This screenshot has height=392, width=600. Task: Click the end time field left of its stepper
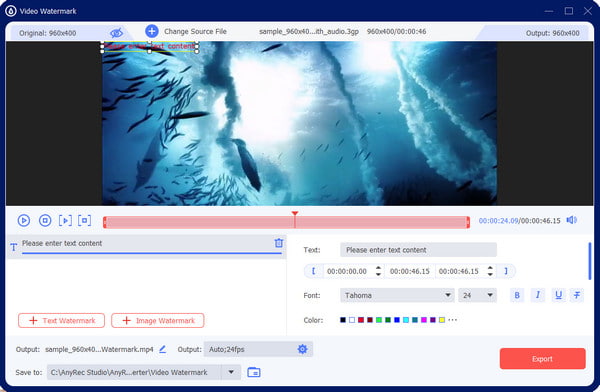(458, 271)
